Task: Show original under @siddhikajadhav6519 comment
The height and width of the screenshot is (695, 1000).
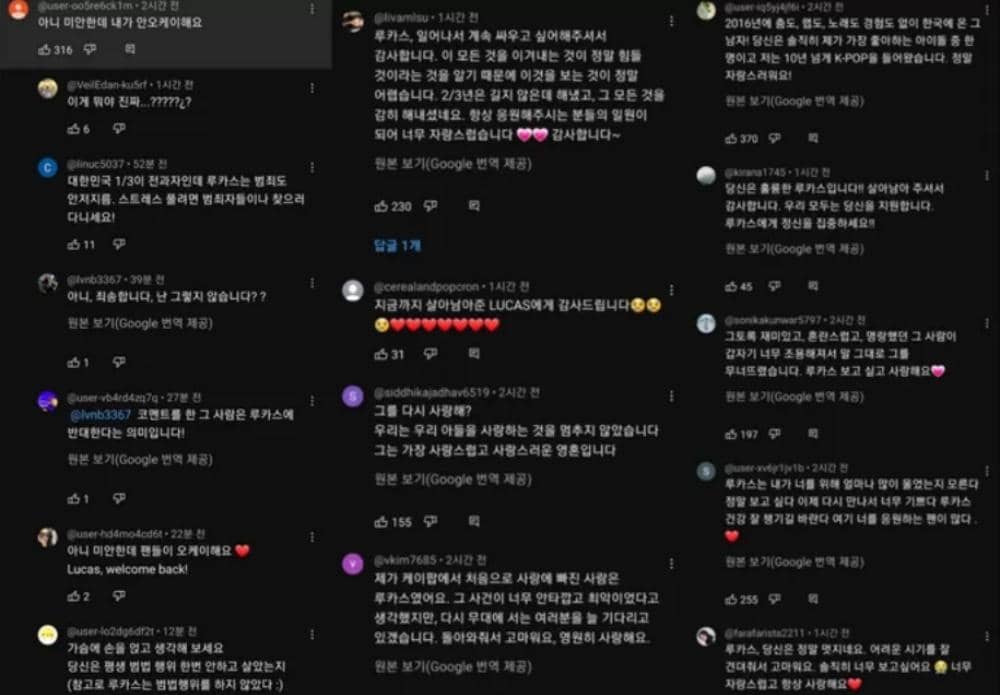Action: pos(453,479)
